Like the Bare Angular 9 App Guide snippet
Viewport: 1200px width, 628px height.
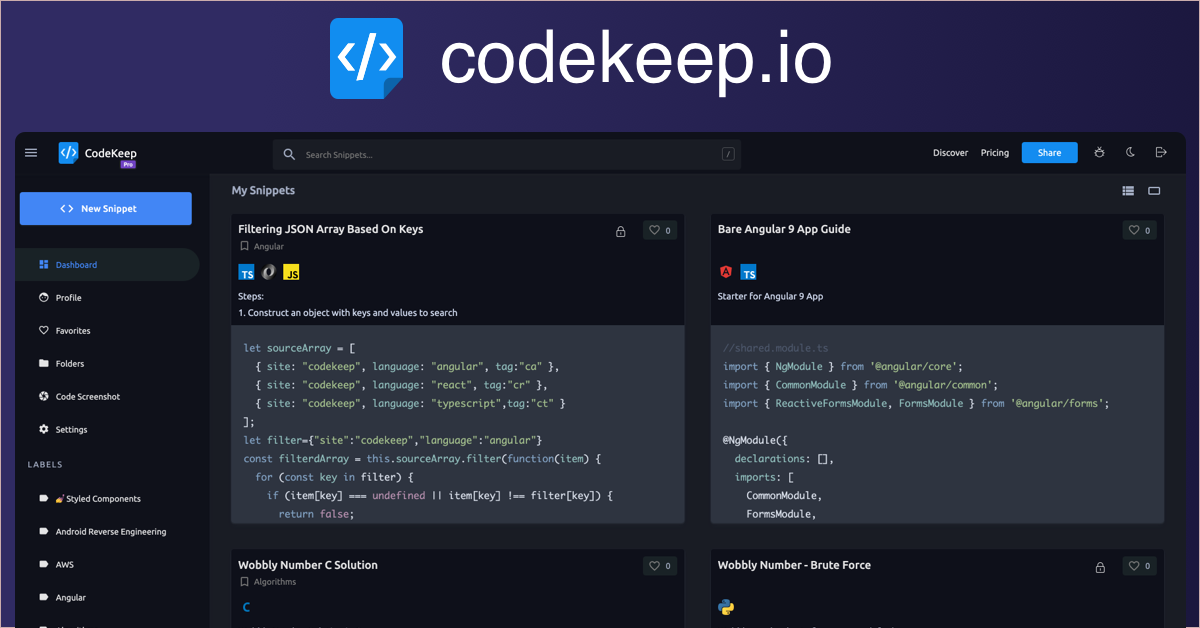[1139, 230]
